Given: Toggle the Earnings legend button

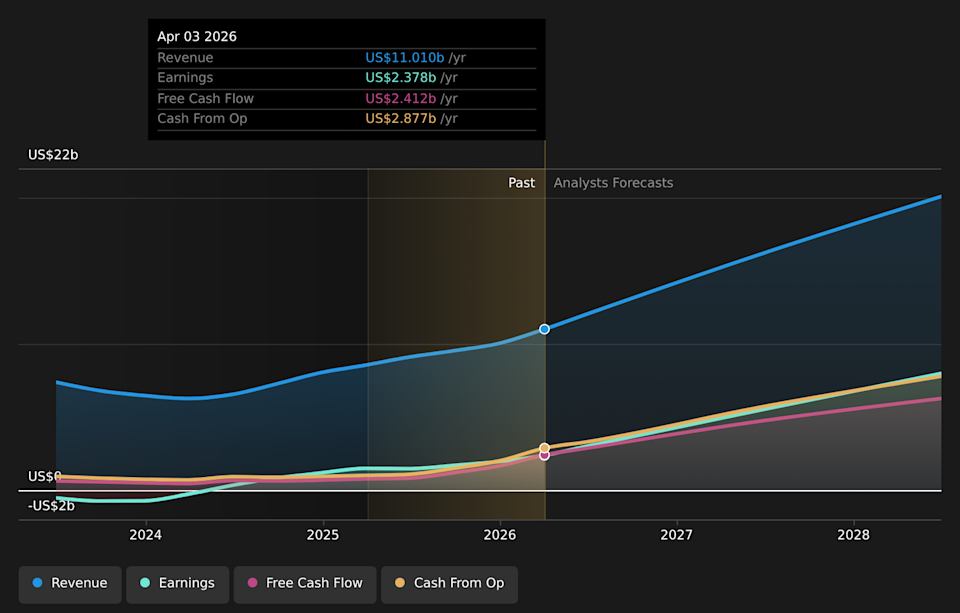Looking at the screenshot, I should [178, 584].
